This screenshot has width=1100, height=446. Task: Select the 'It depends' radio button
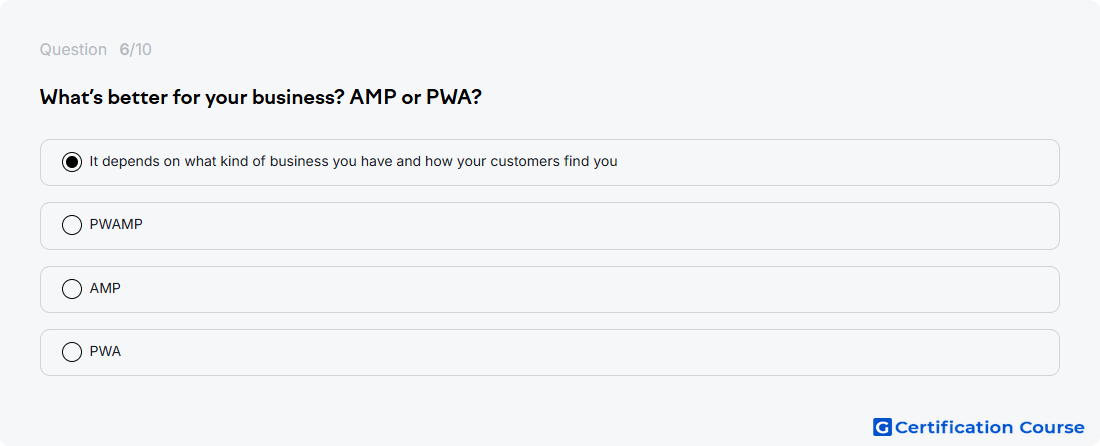coord(72,162)
